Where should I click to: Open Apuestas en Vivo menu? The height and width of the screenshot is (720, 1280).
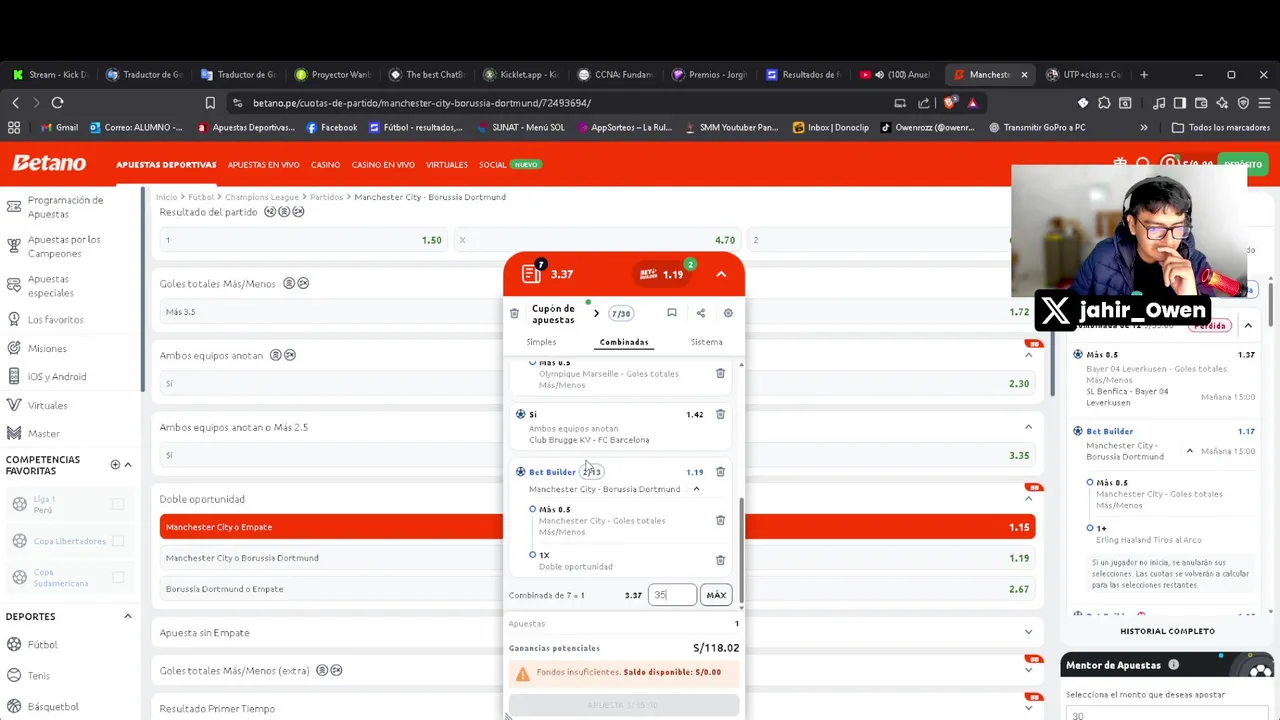[x=263, y=165]
